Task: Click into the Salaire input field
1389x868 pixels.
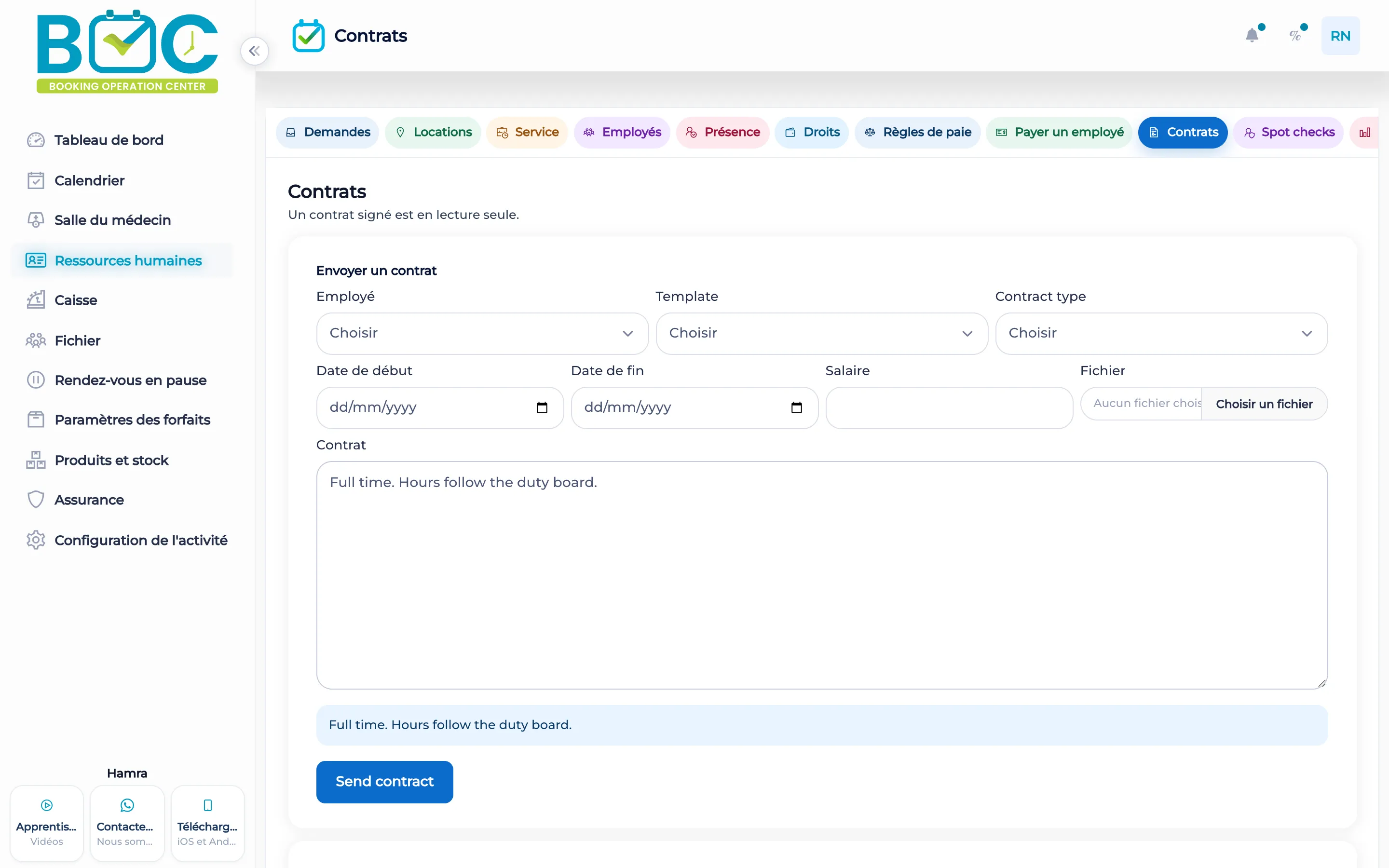Action: tap(949, 407)
